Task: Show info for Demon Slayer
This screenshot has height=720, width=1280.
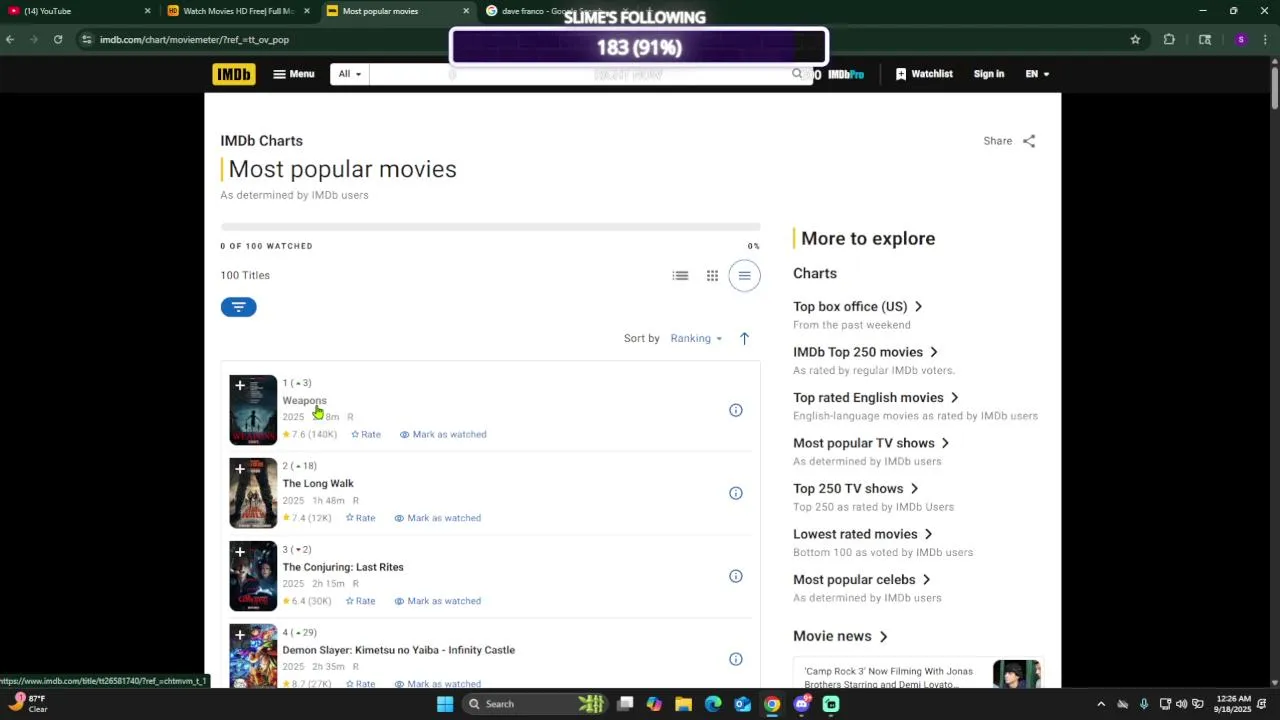Action: tap(736, 659)
